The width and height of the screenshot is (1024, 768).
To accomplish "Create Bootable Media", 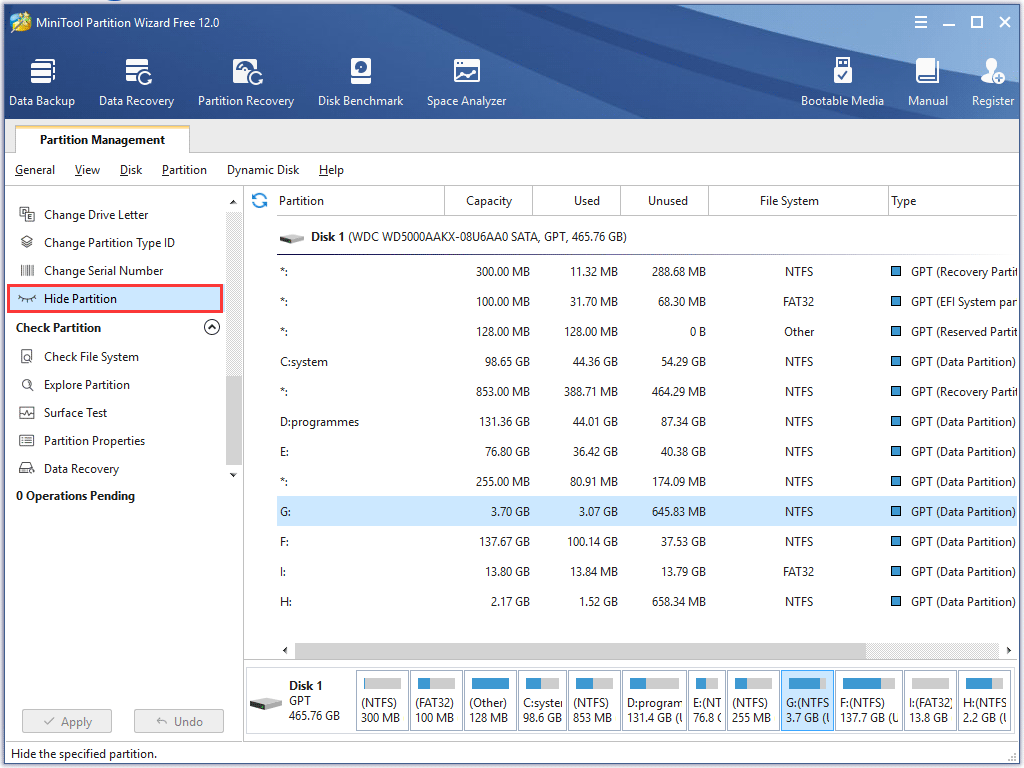I will (x=842, y=82).
